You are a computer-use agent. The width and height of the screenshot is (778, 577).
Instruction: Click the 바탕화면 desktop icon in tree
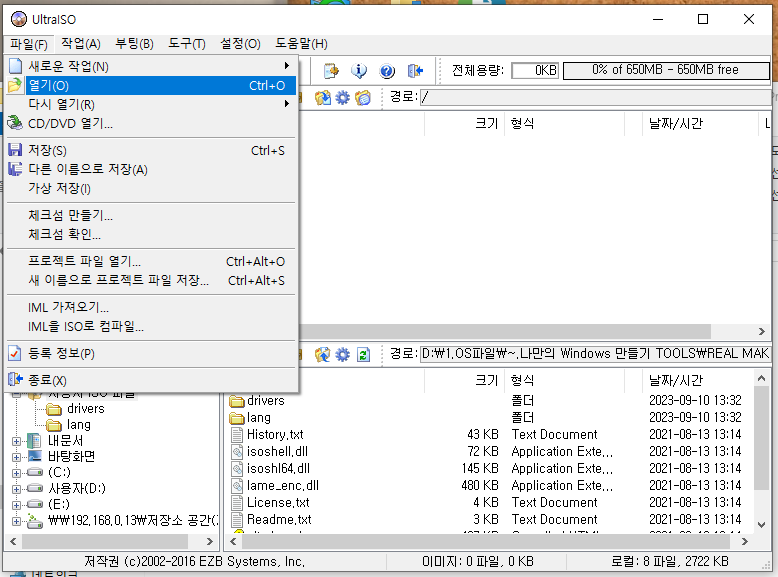click(x=35, y=456)
